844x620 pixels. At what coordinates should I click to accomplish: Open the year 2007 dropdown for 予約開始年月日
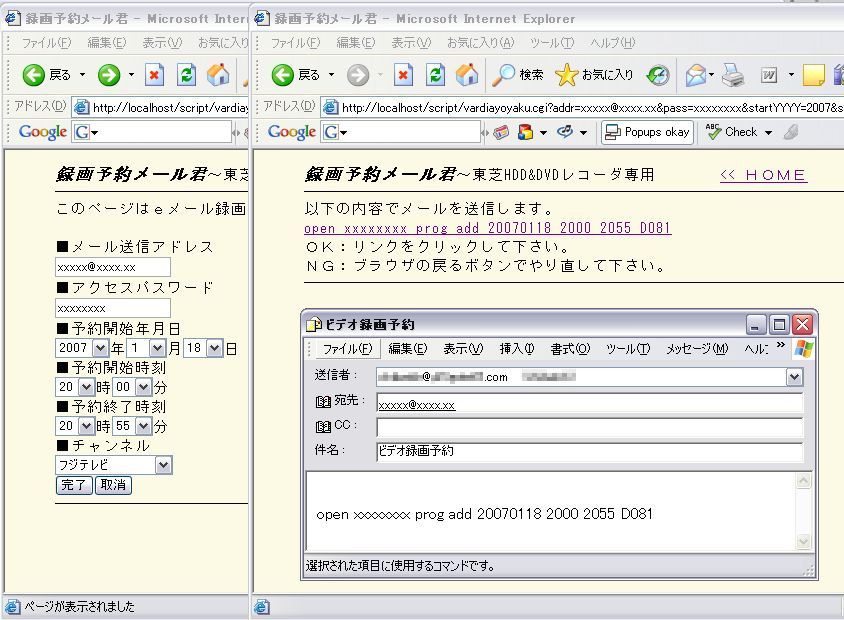pyautogui.click(x=99, y=348)
